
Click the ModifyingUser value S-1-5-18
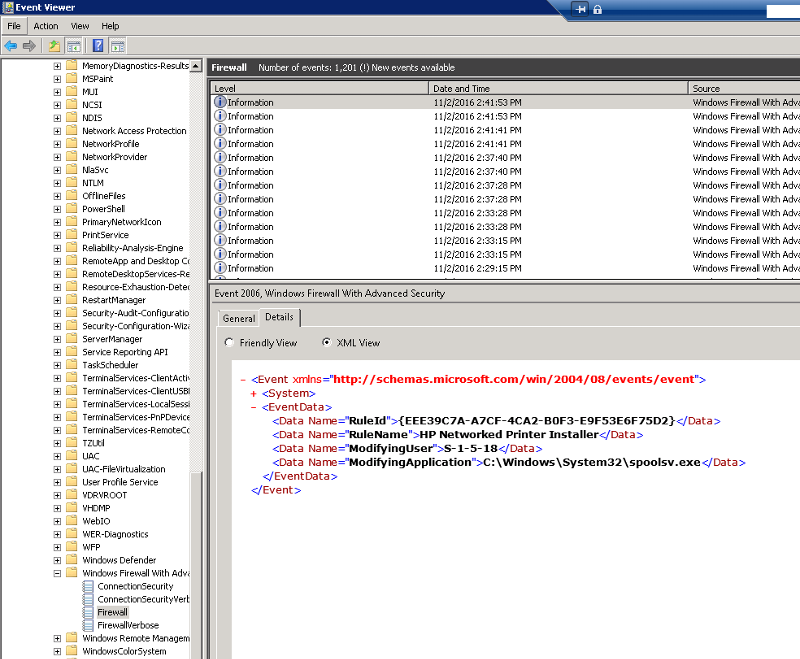[x=470, y=448]
